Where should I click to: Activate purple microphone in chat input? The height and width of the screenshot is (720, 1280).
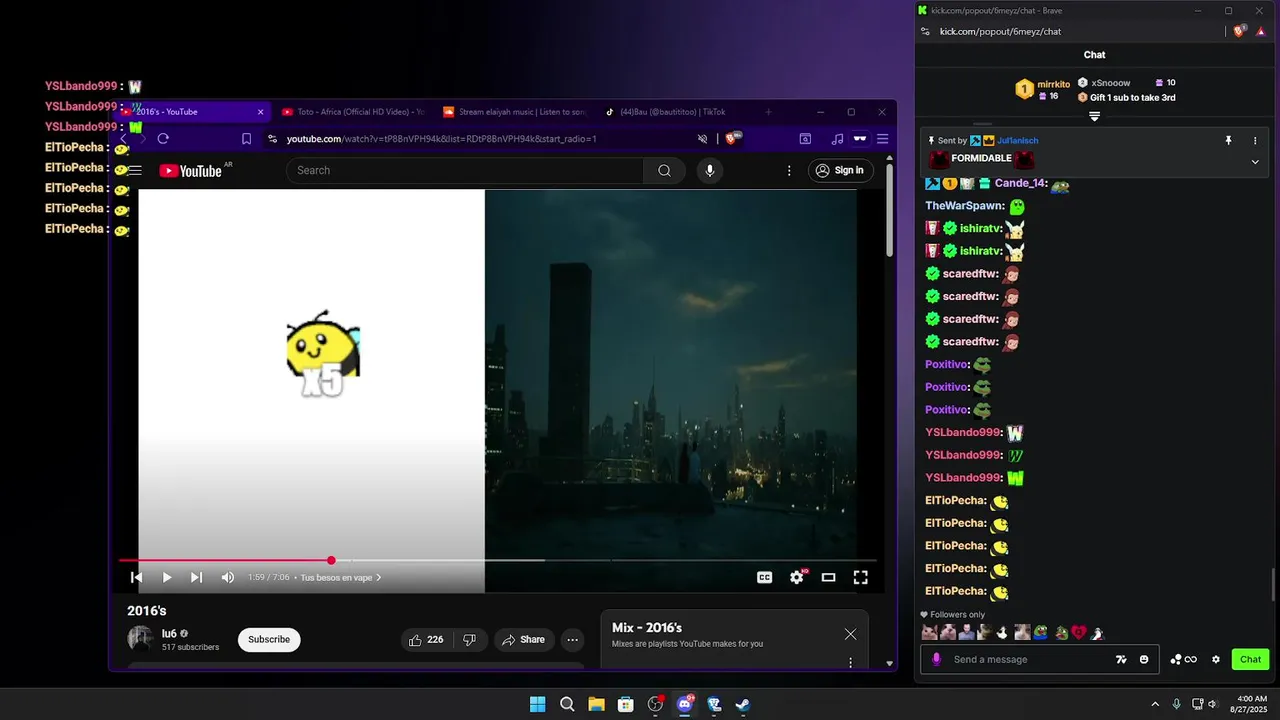point(936,659)
